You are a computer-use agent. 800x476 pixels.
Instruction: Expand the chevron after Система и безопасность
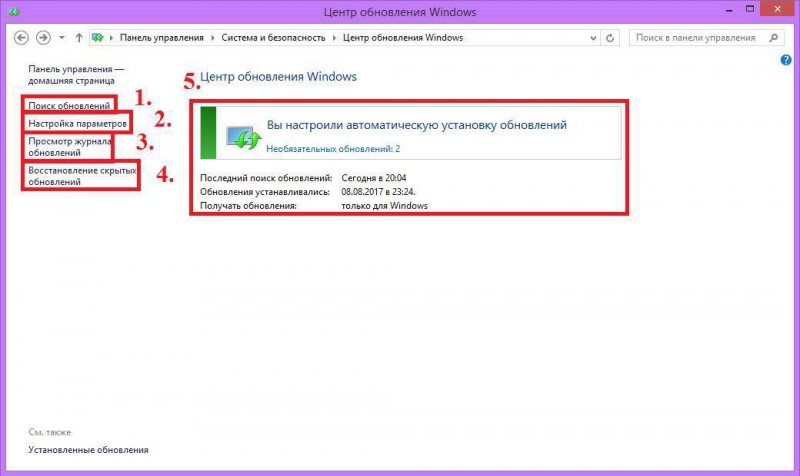[334, 38]
